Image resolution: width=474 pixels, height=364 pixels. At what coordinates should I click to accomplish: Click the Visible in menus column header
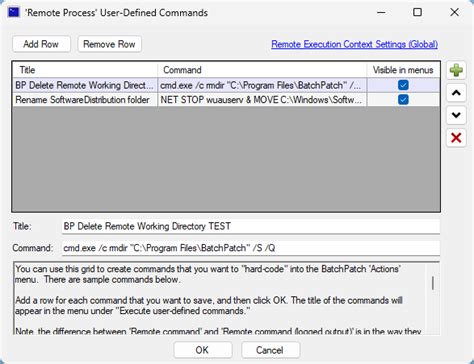pos(403,70)
